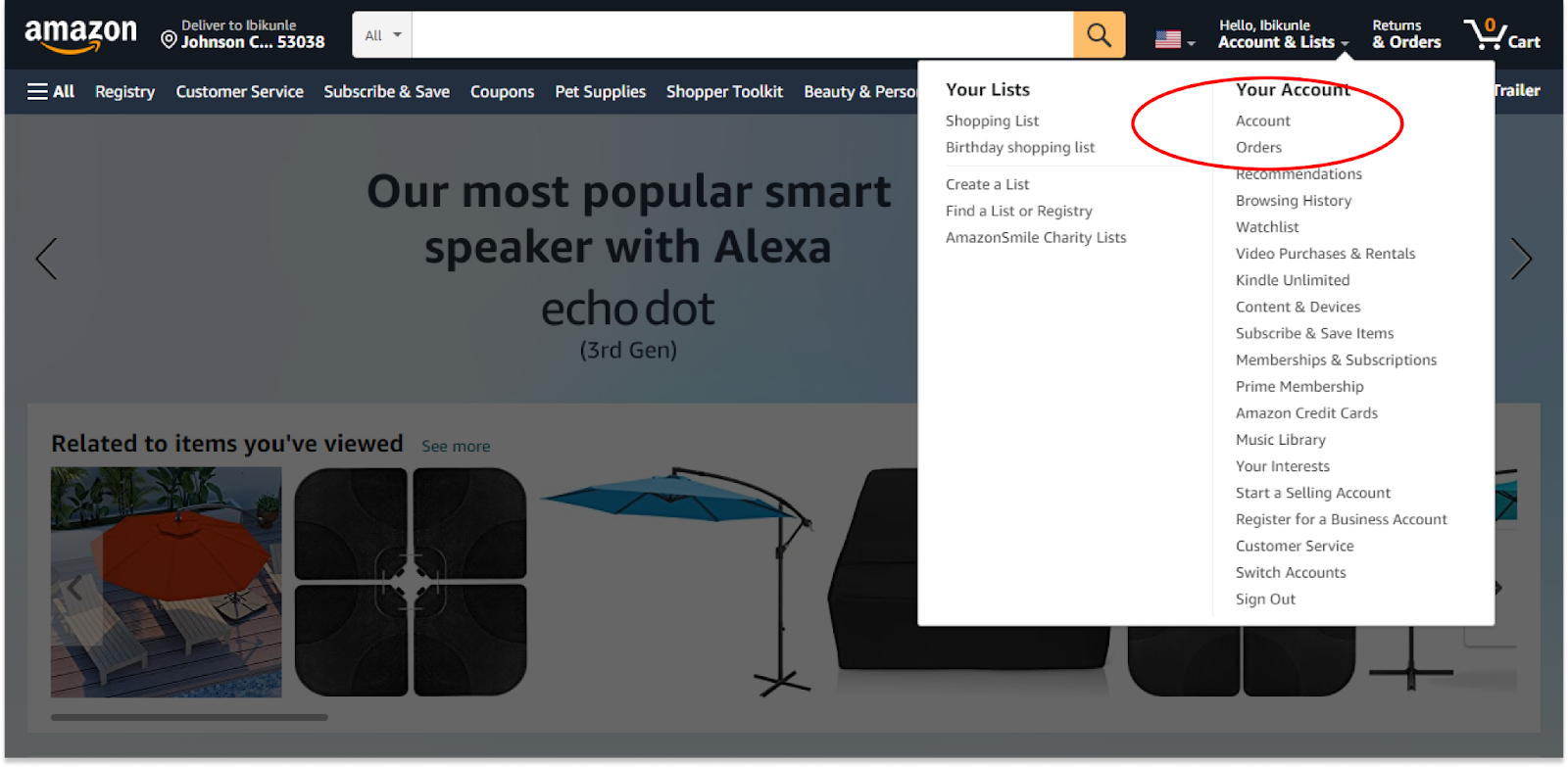Click the related items horizontal scrollbar
Image resolution: width=1568 pixels, height=767 pixels.
[189, 717]
